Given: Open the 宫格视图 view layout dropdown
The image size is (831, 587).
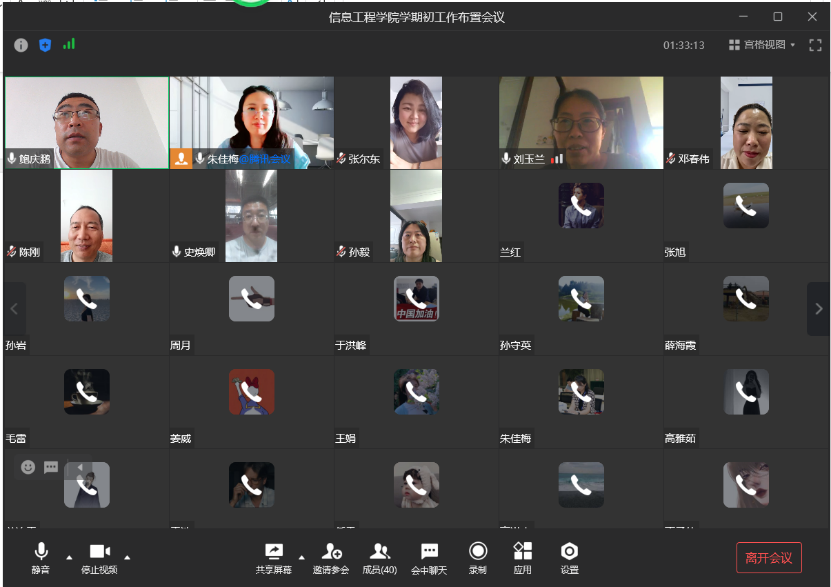Looking at the screenshot, I should [x=762, y=45].
